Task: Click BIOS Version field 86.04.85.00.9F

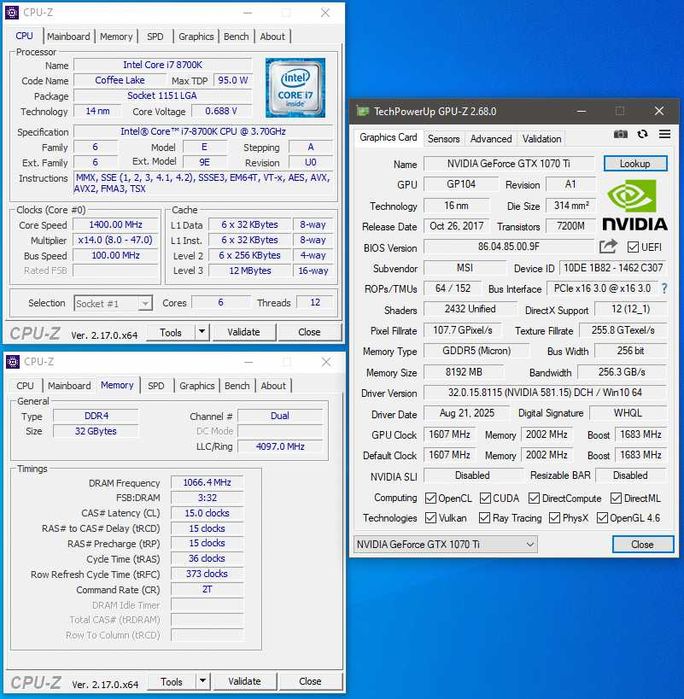Action: coord(509,247)
